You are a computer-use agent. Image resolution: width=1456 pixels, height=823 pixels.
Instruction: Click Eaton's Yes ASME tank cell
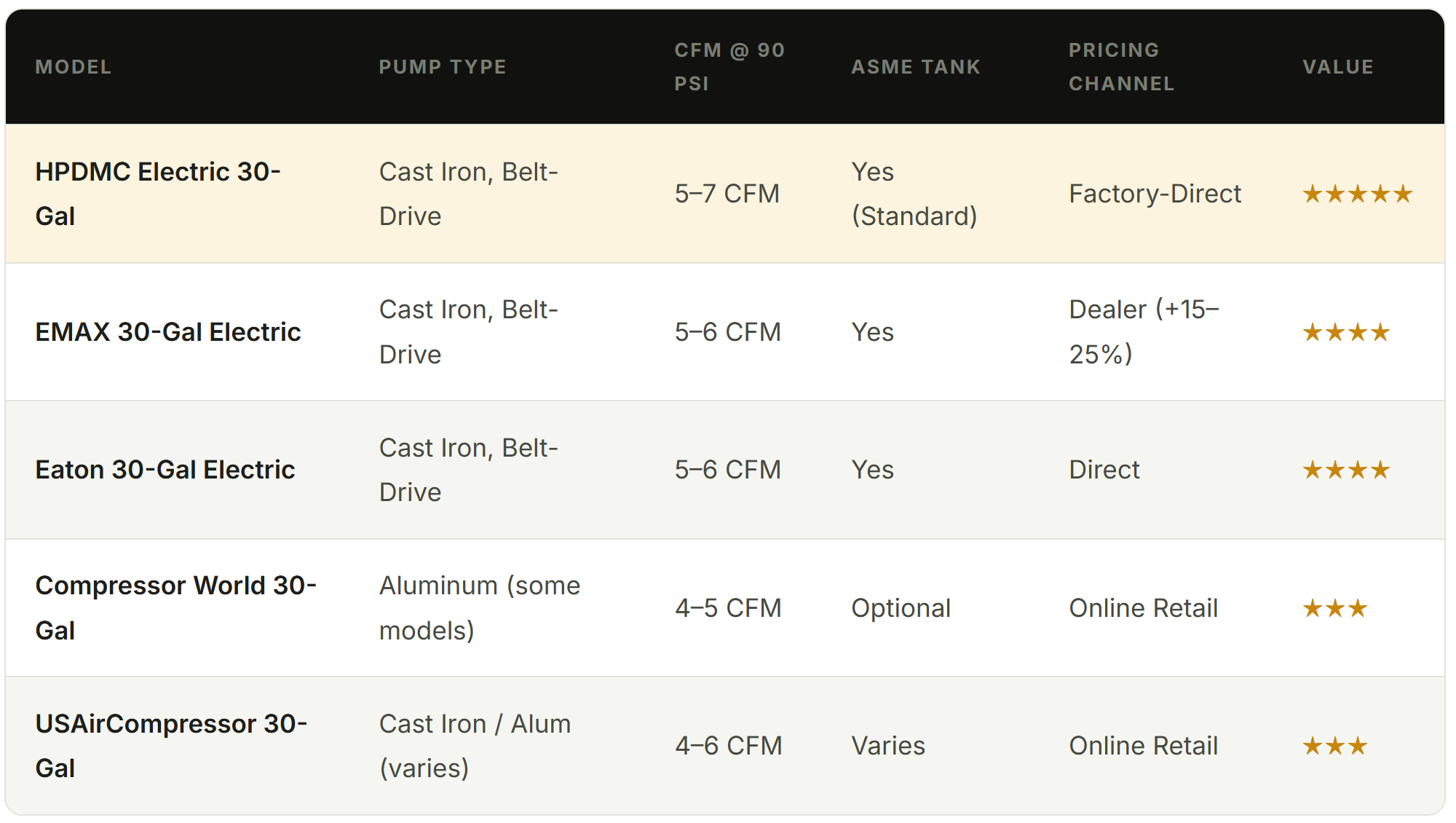coord(873,470)
